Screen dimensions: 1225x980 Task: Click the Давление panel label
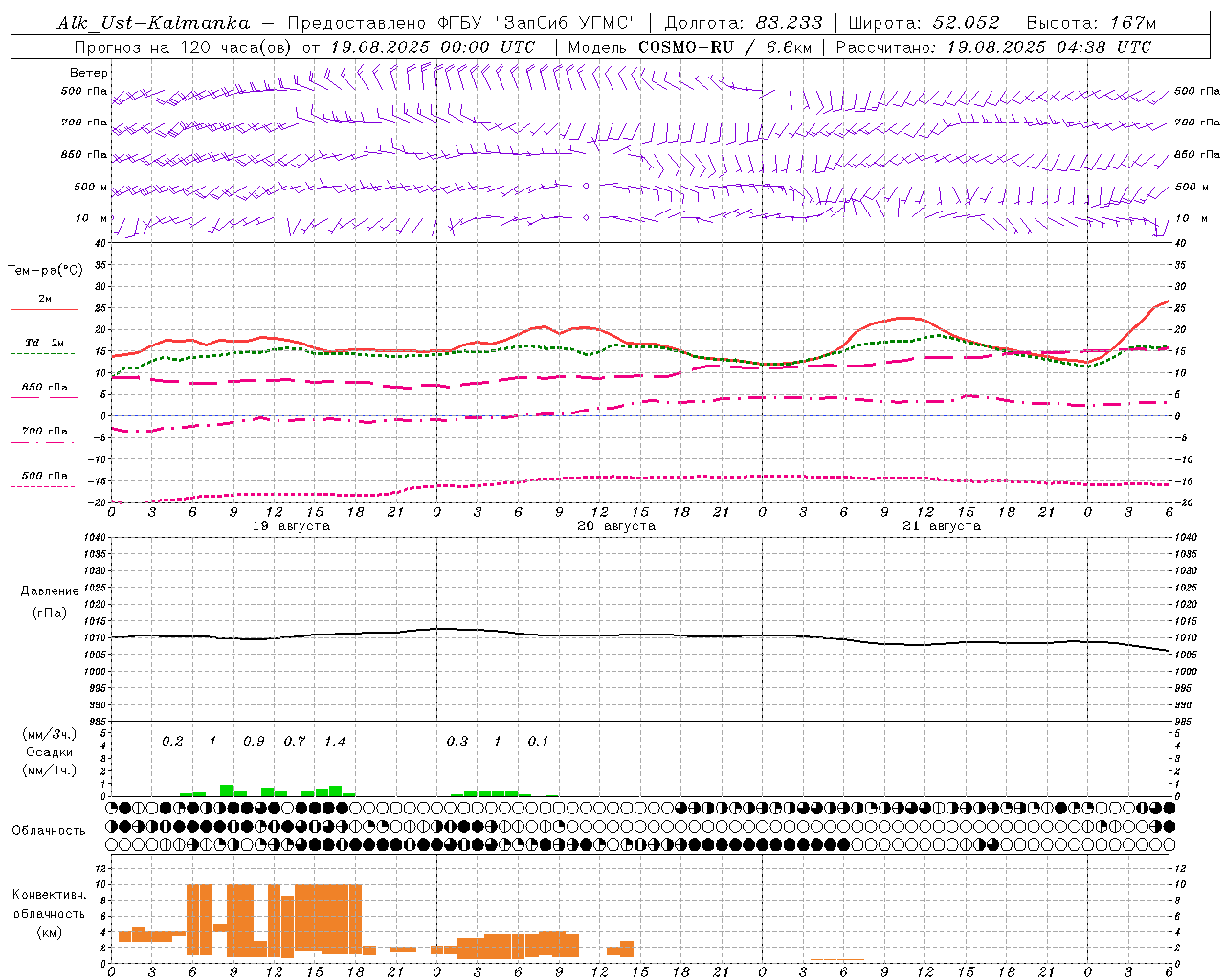point(50,591)
